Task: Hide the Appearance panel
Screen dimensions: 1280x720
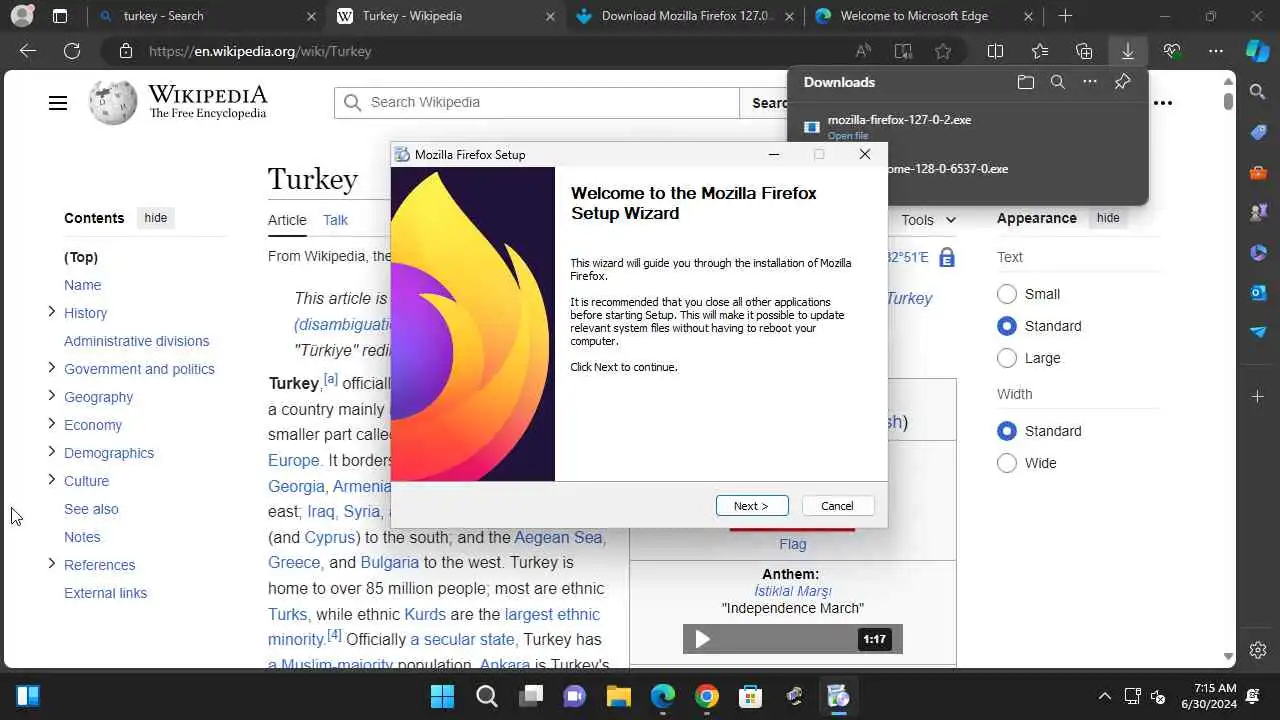Action: [1108, 218]
